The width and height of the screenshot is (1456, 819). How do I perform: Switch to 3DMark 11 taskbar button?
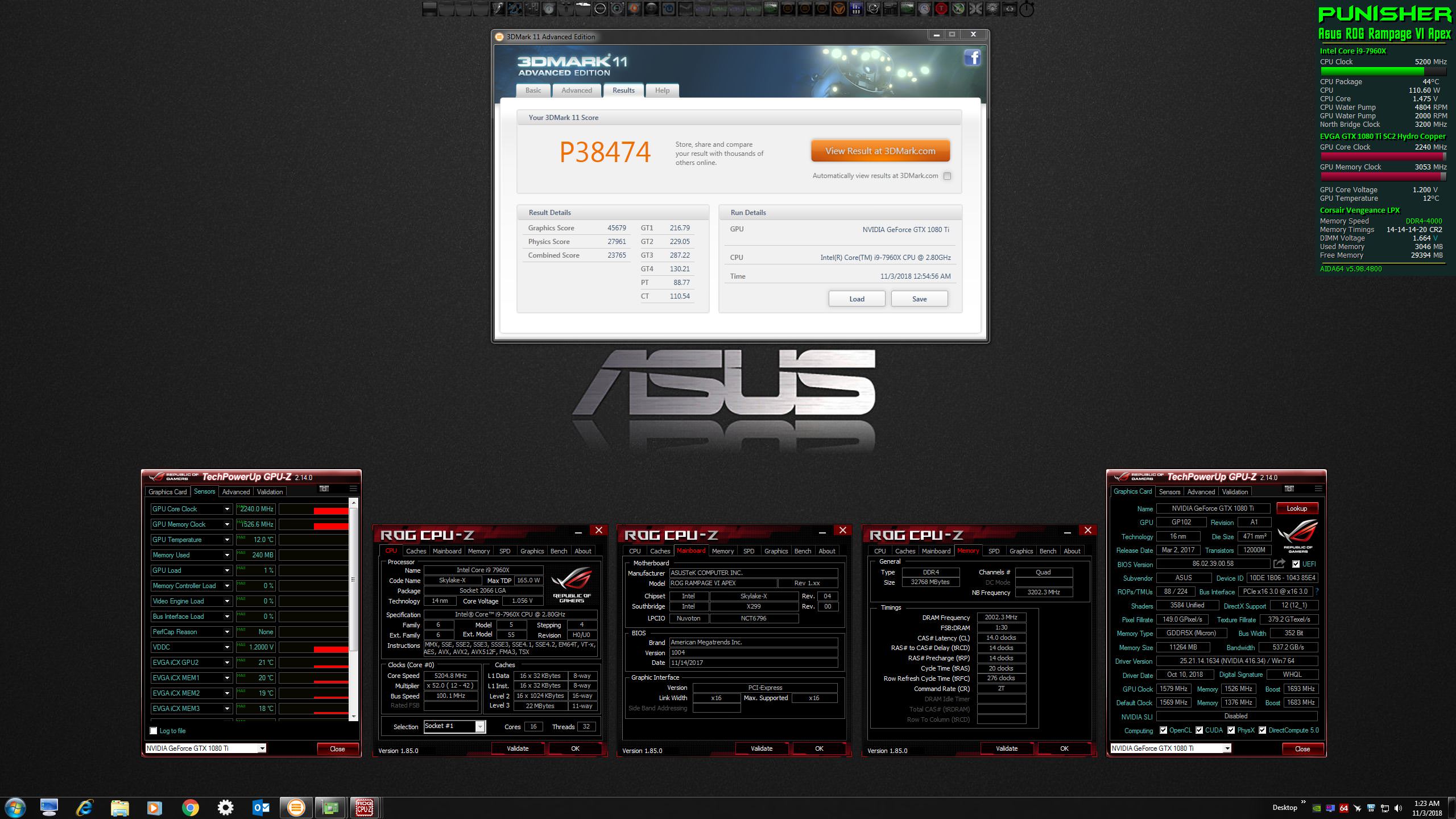pyautogui.click(x=296, y=808)
